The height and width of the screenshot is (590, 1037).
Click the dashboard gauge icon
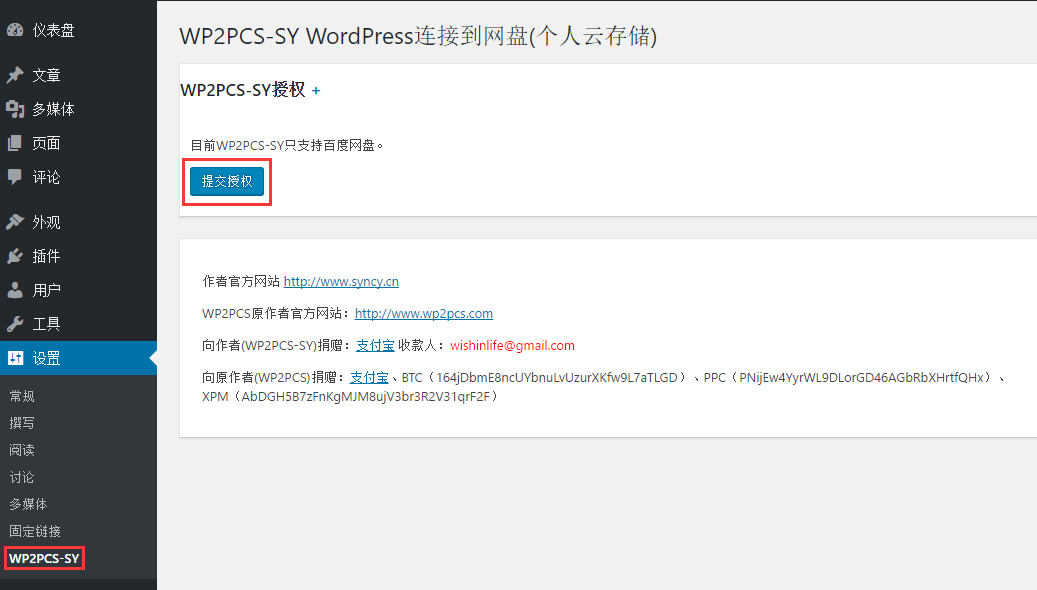click(x=15, y=30)
